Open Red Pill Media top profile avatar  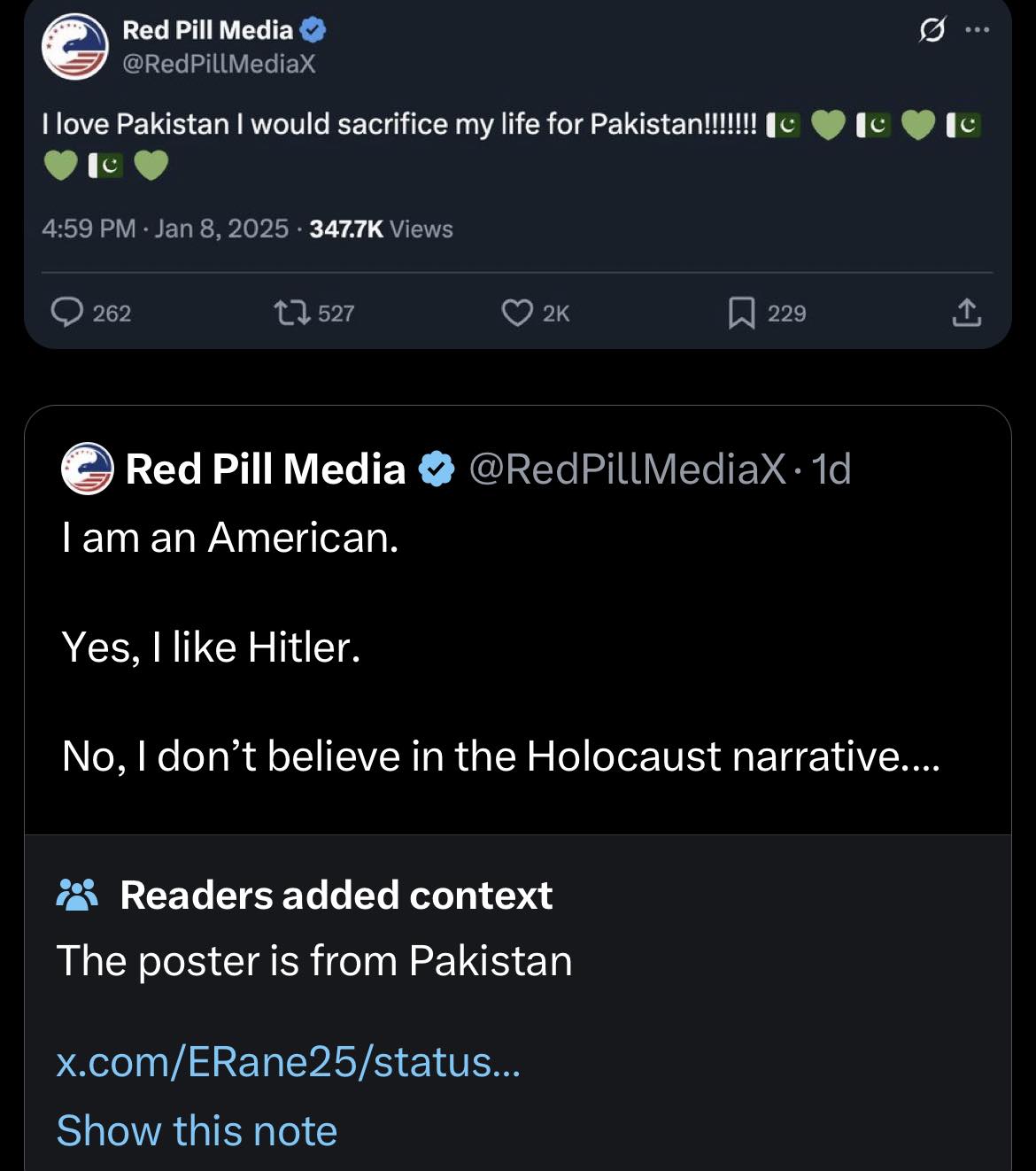[74, 46]
